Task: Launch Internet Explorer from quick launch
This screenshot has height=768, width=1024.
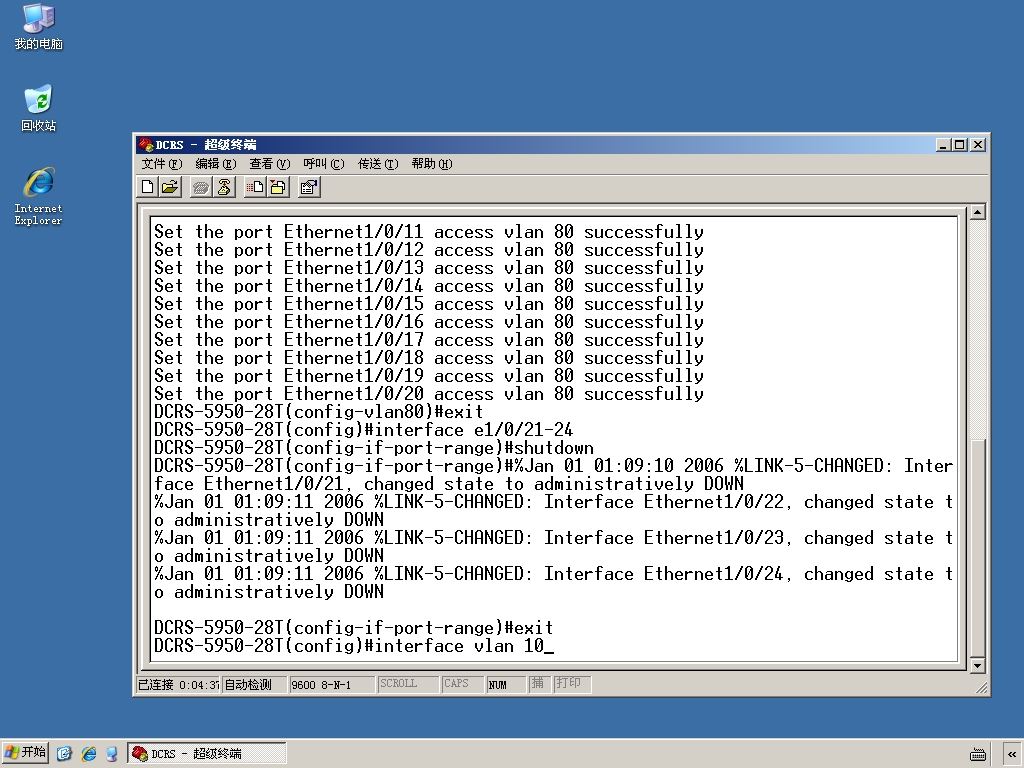Action: (89, 754)
